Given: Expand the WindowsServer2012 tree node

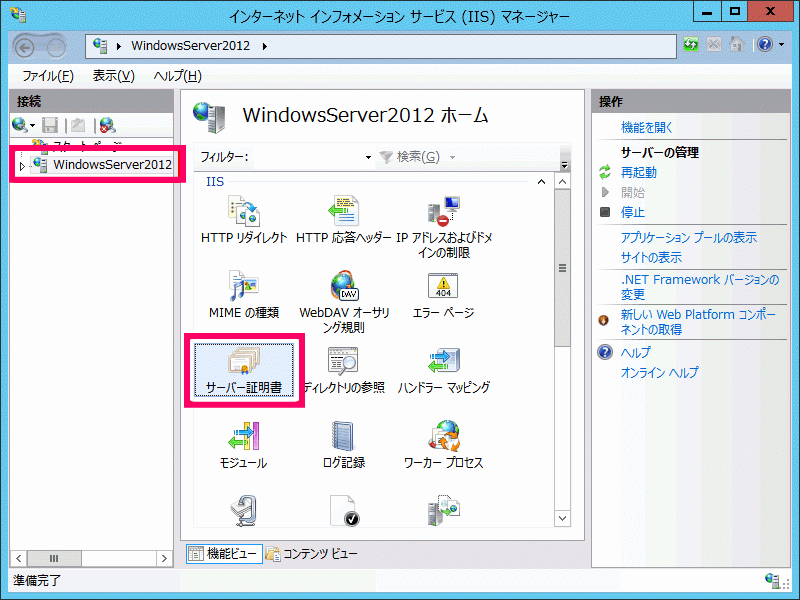Looking at the screenshot, I should (x=22, y=166).
